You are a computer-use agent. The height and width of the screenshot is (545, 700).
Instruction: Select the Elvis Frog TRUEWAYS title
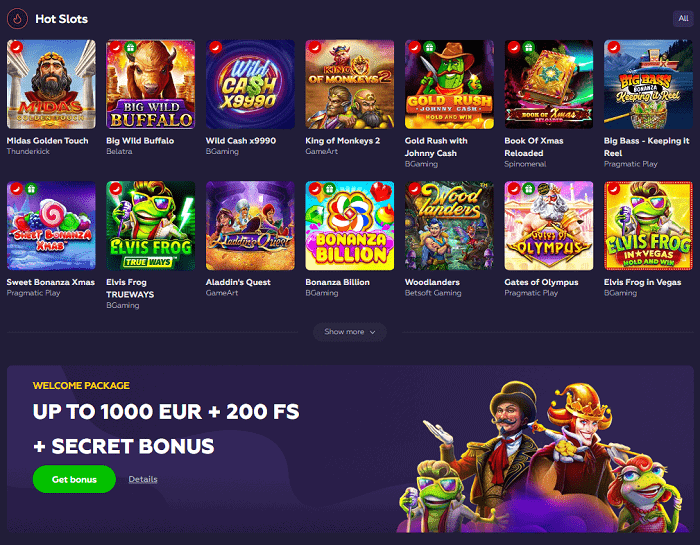130,288
